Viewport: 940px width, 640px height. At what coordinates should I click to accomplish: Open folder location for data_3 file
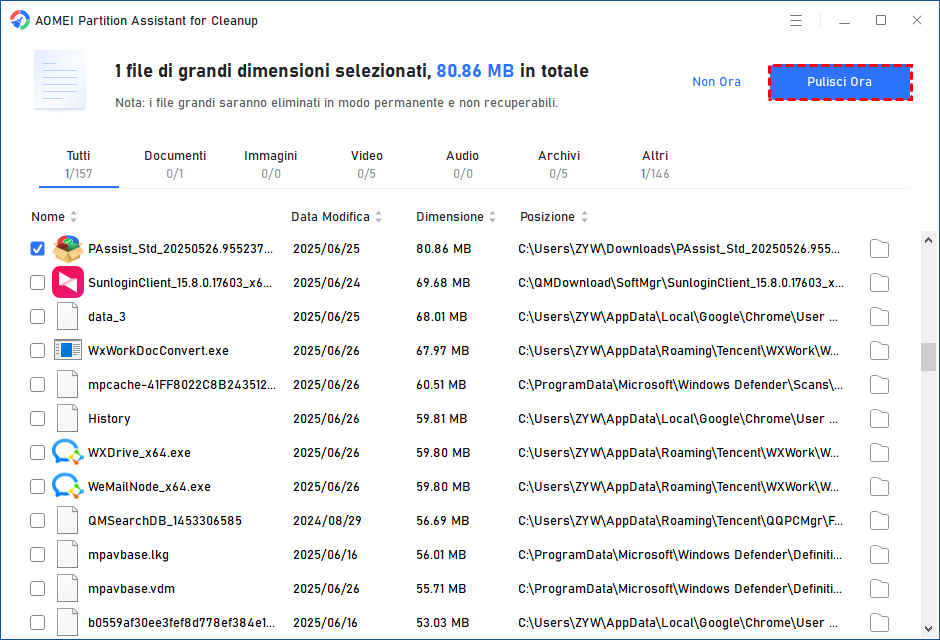(879, 316)
